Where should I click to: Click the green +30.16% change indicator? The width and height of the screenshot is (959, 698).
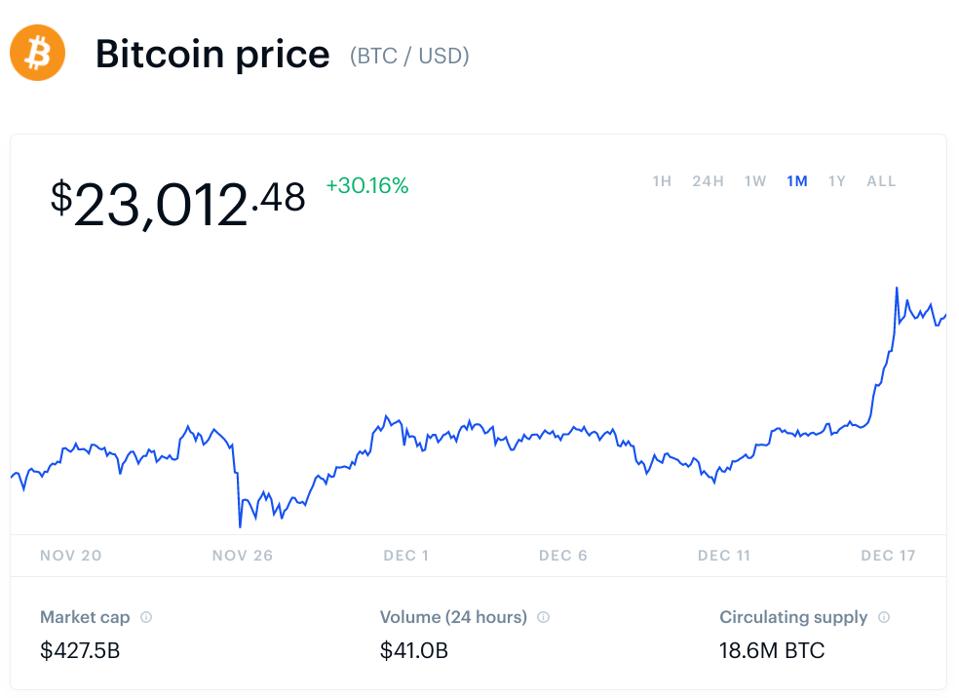pyautogui.click(x=366, y=186)
